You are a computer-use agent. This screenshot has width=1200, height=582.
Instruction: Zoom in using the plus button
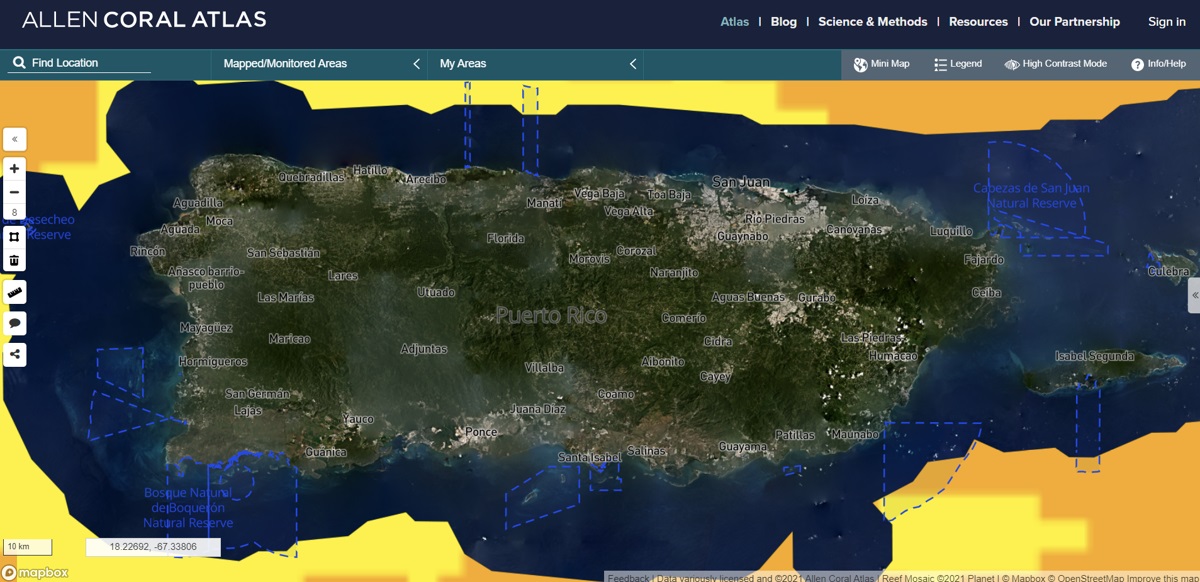[14, 169]
